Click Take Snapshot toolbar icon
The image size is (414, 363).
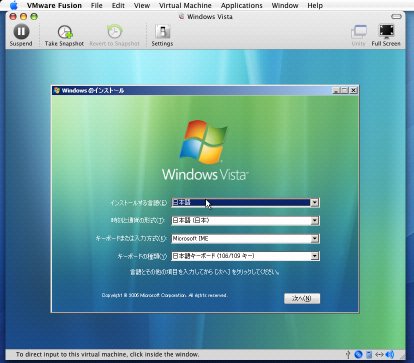pyautogui.click(x=65, y=32)
